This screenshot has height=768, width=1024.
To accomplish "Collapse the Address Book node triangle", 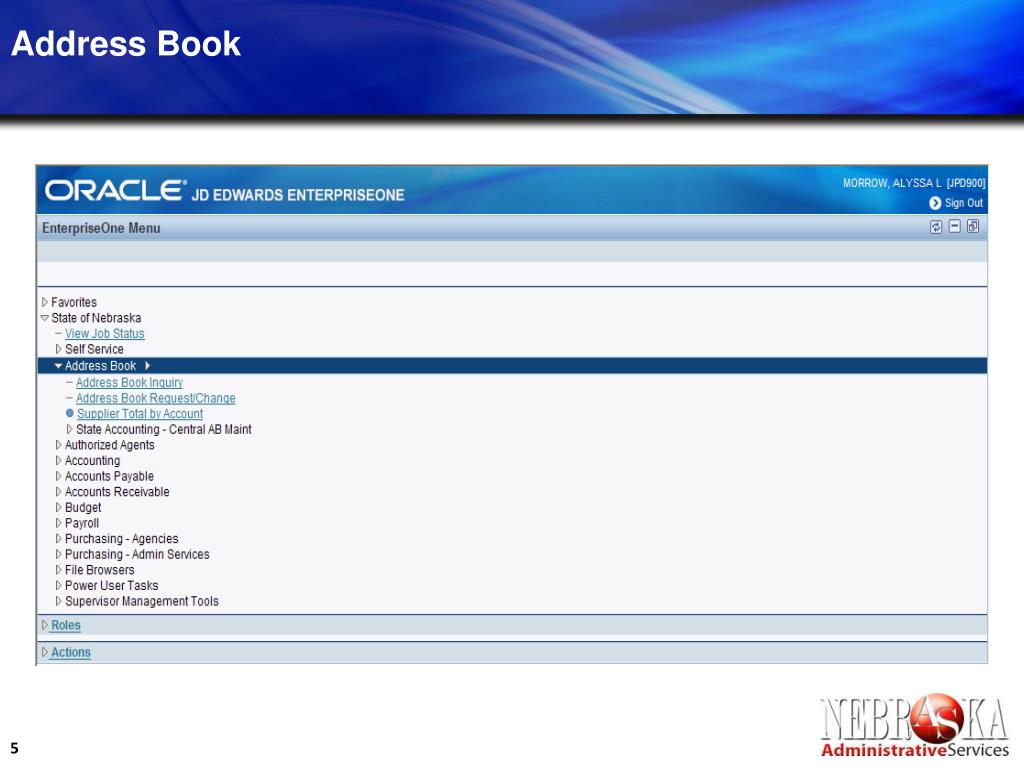I will coord(58,366).
